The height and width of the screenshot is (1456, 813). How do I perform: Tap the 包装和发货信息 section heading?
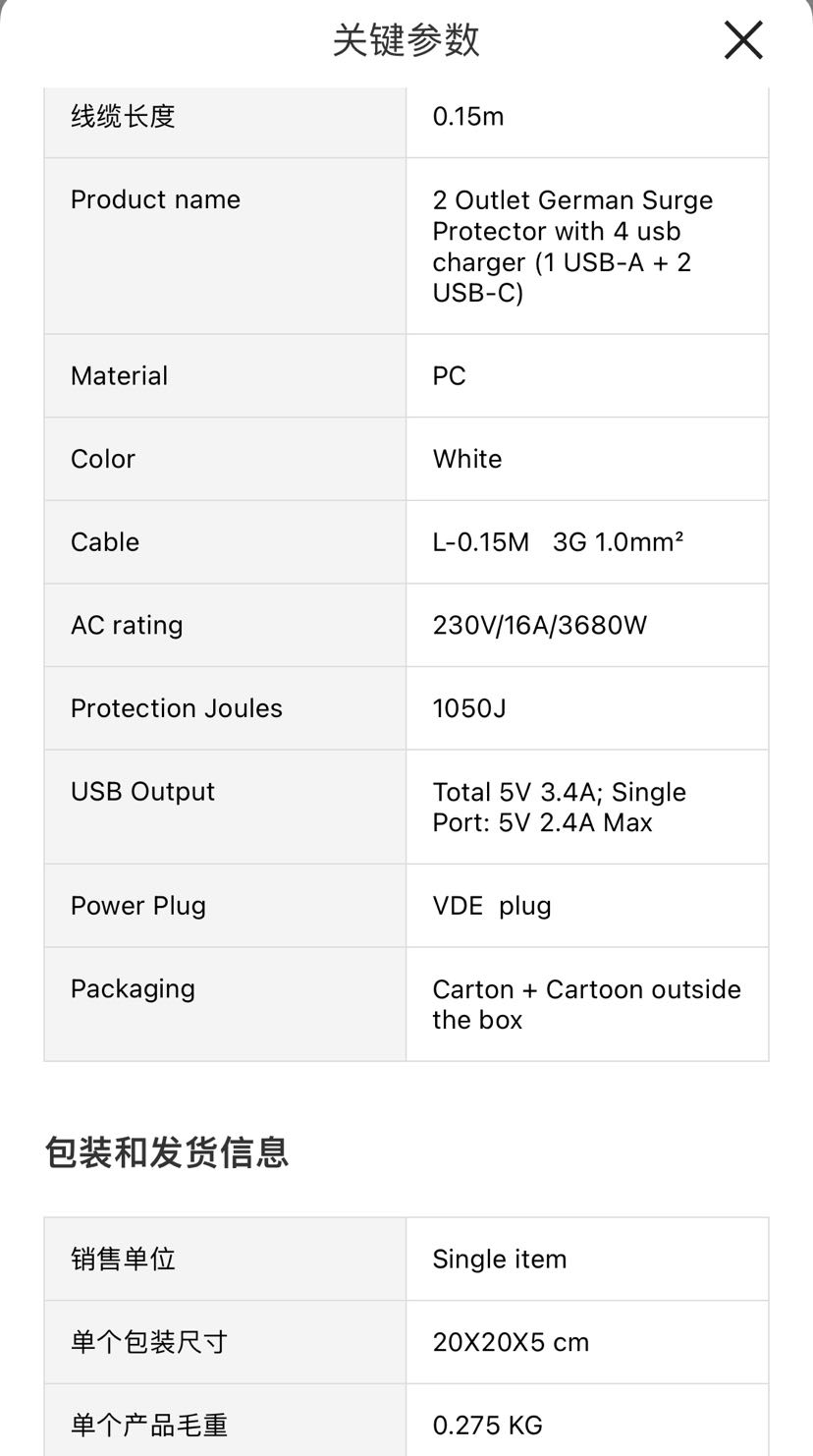(167, 1152)
